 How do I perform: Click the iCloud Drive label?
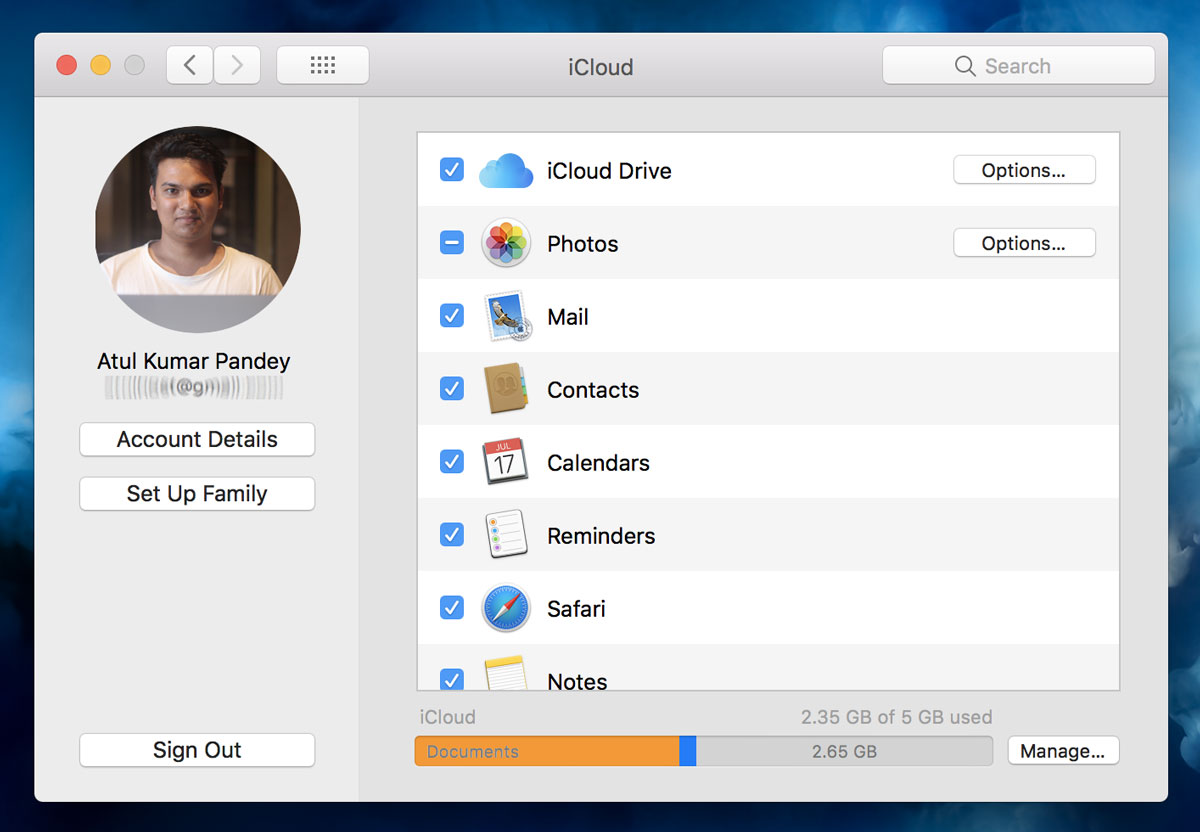(x=609, y=171)
